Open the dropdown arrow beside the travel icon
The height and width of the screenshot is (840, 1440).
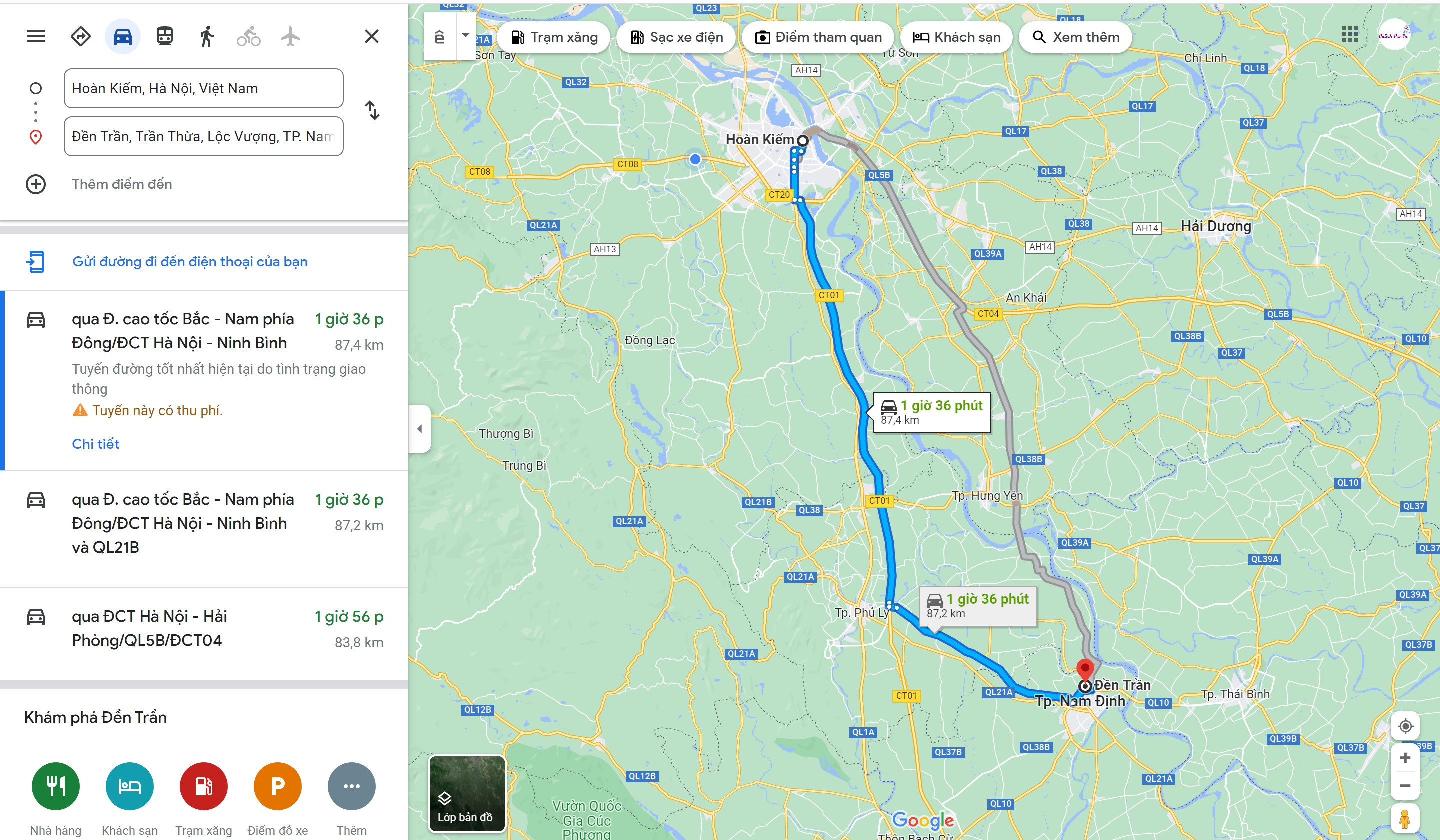465,35
